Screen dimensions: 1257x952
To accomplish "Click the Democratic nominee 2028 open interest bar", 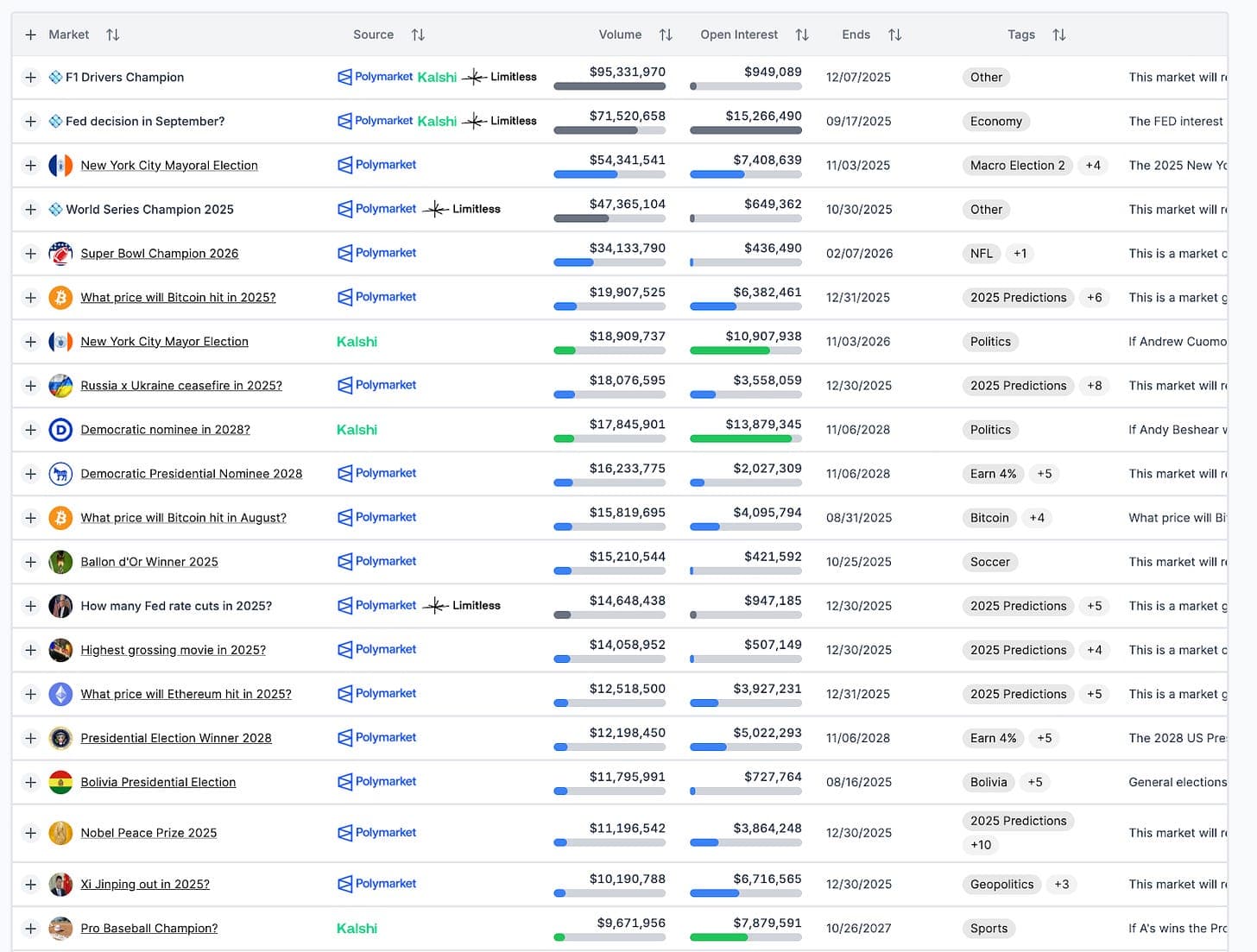I will 746,438.
